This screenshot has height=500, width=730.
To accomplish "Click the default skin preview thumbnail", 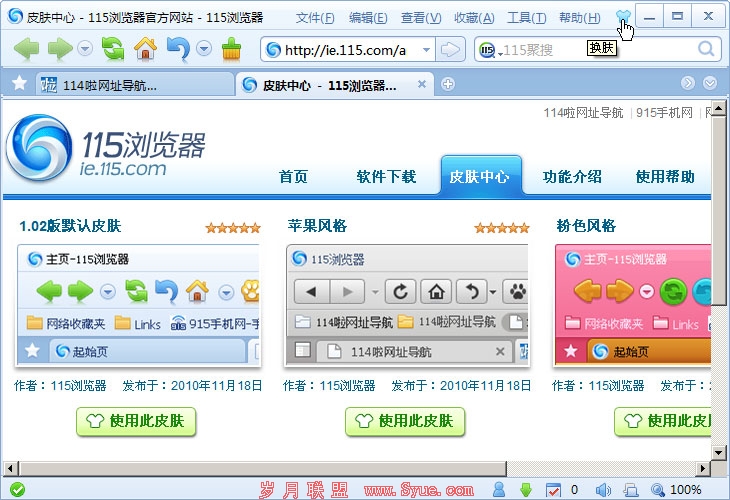I will [x=138, y=305].
